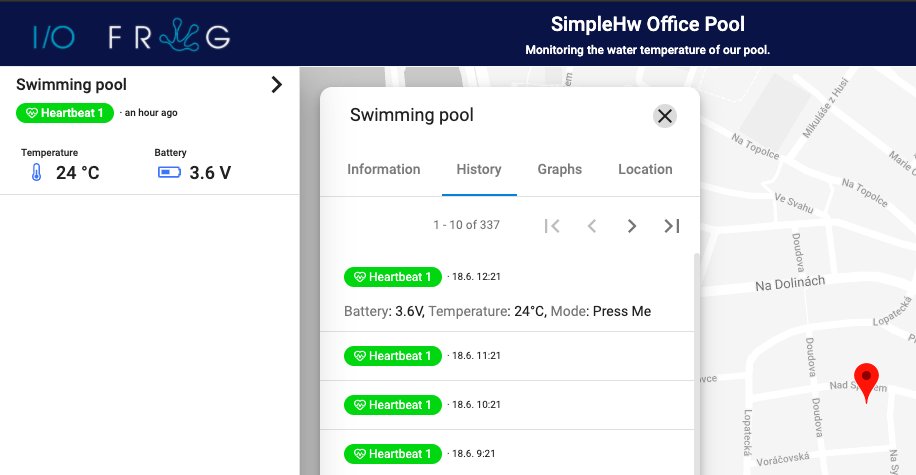
Task: Click the 'Swimming pool' dialog title
Action: tap(412, 115)
